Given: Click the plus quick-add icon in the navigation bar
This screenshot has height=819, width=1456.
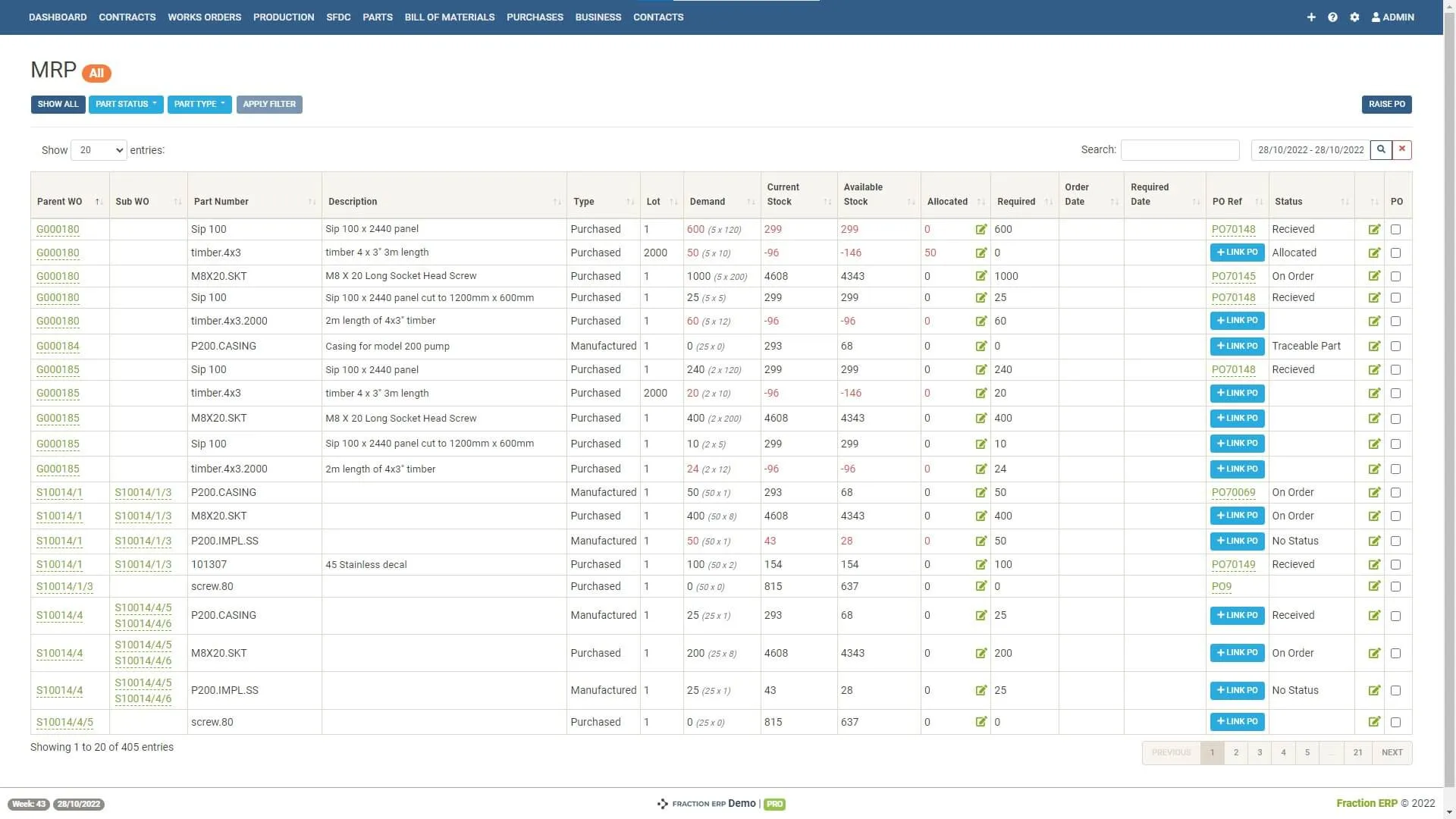Looking at the screenshot, I should coord(1311,17).
